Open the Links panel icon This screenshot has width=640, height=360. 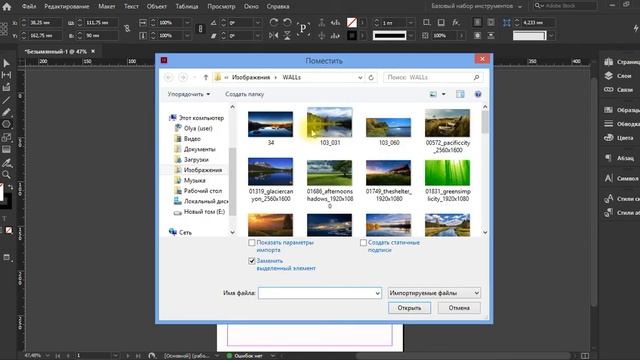(x=609, y=89)
